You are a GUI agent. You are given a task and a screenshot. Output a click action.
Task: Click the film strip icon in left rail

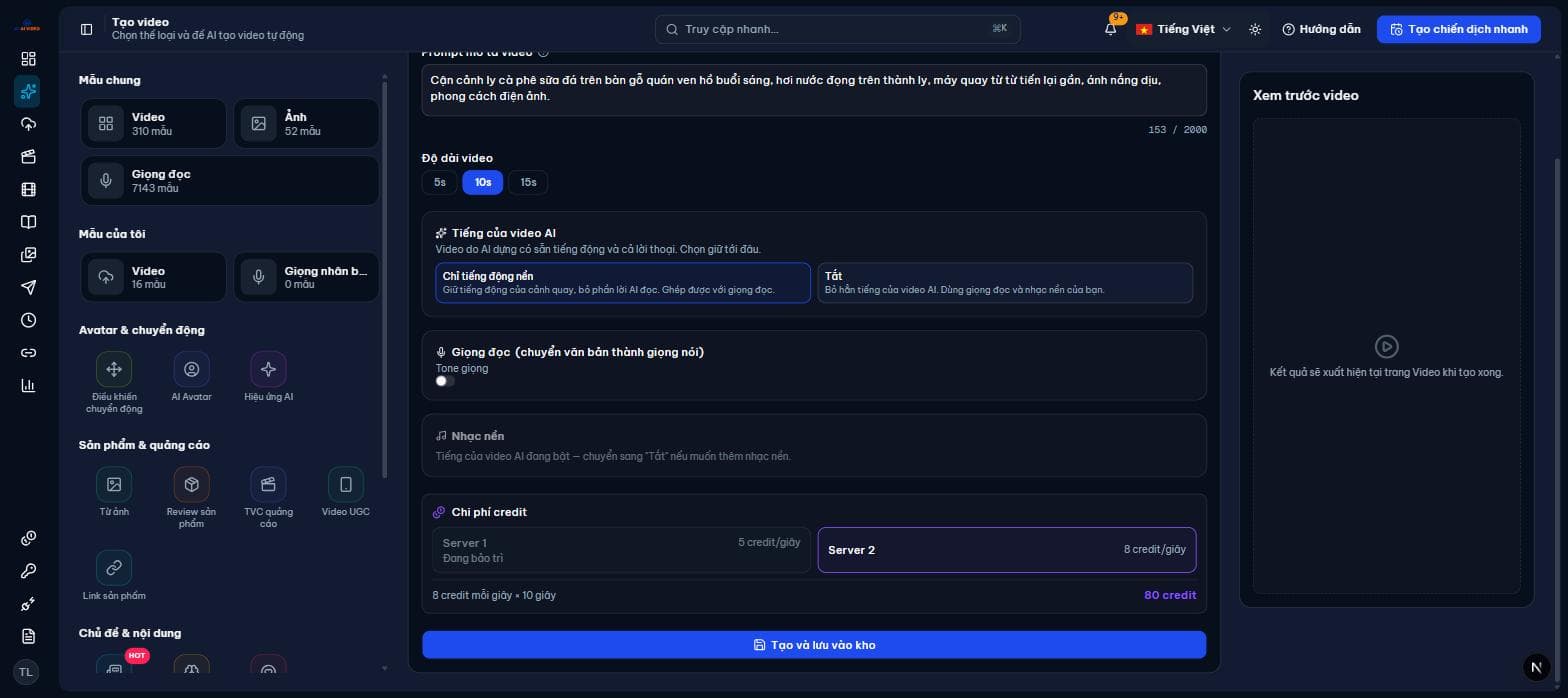[x=28, y=189]
